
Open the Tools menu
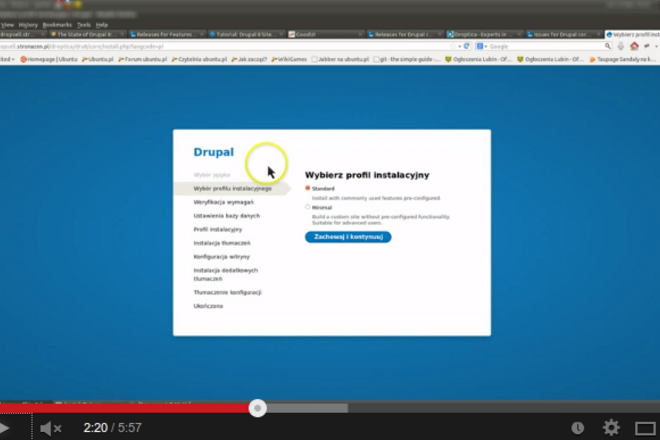(84, 25)
